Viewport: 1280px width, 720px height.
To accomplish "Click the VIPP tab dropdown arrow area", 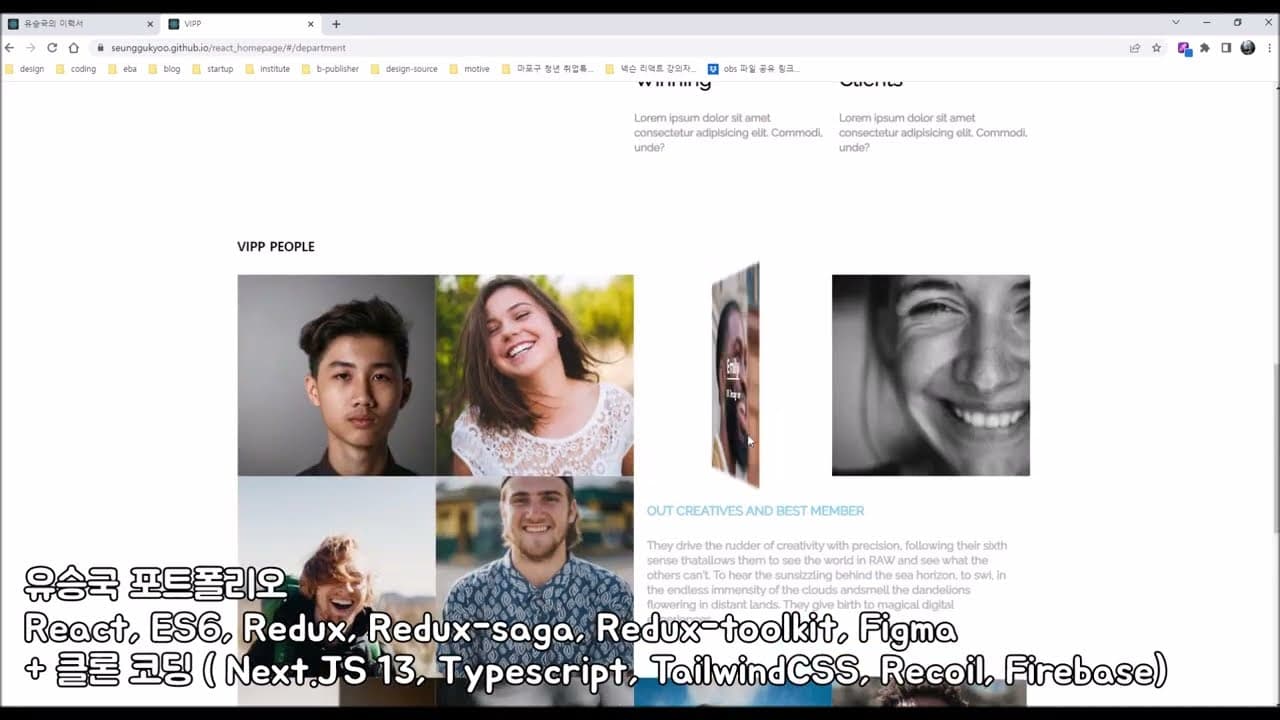I will pyautogui.click(x=1175, y=22).
